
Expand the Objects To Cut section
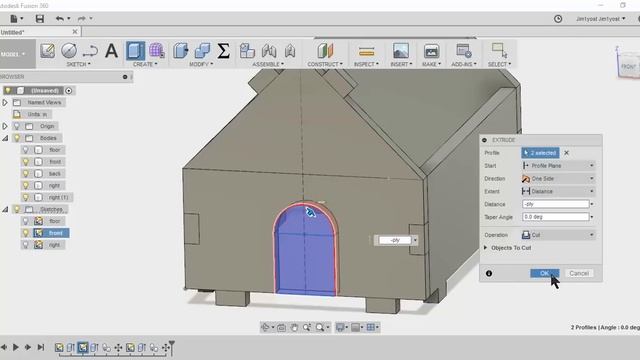485,248
